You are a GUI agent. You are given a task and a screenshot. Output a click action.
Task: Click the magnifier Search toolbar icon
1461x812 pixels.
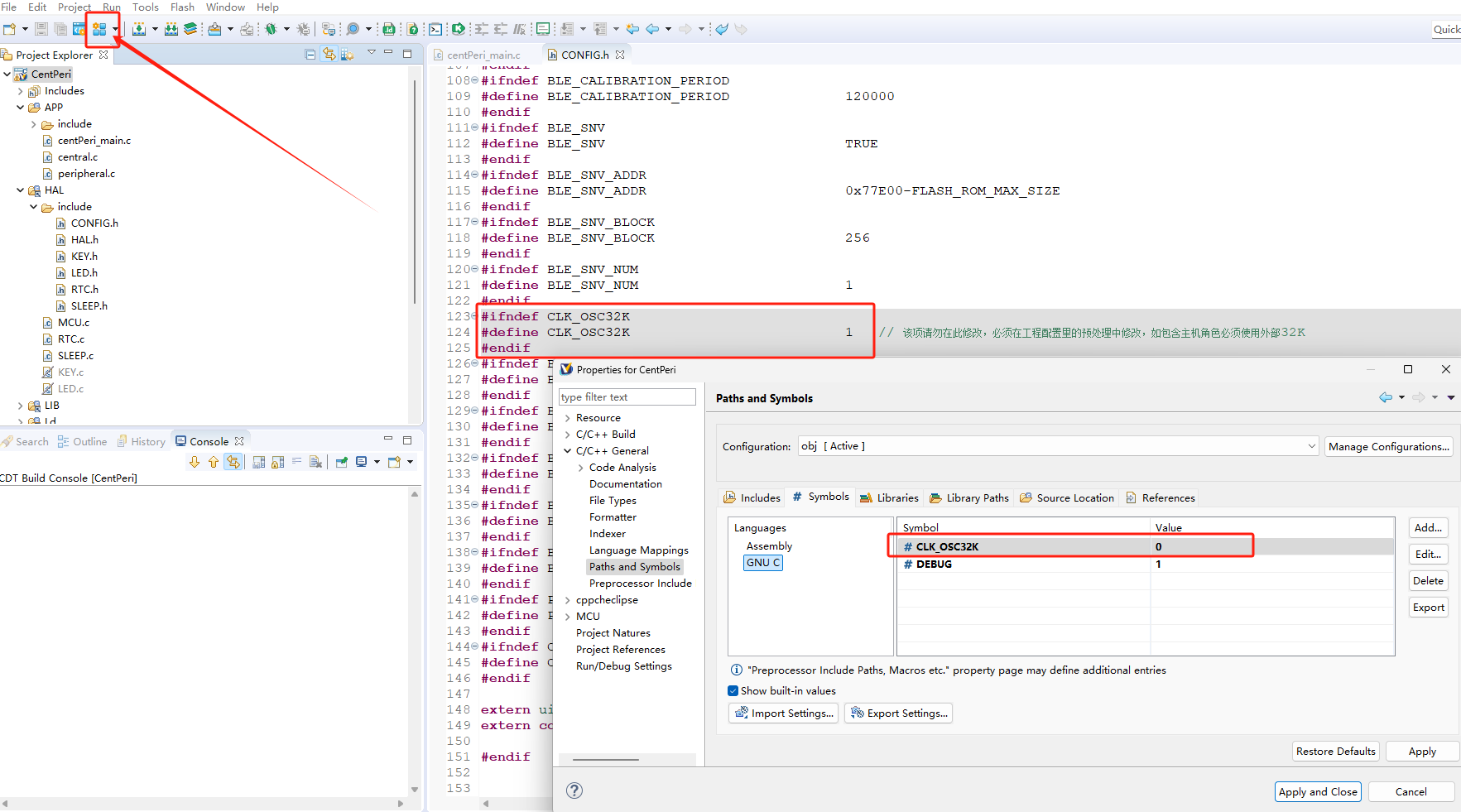(353, 29)
